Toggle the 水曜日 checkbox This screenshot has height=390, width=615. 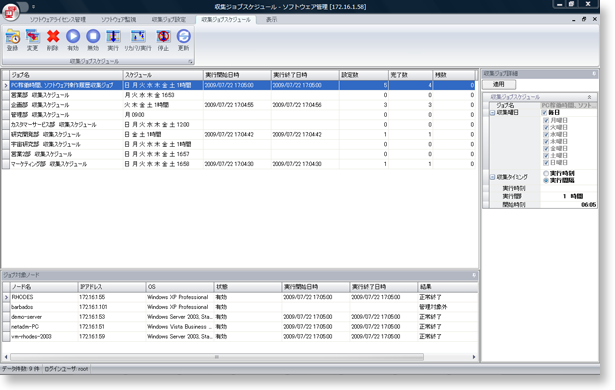pos(546,135)
